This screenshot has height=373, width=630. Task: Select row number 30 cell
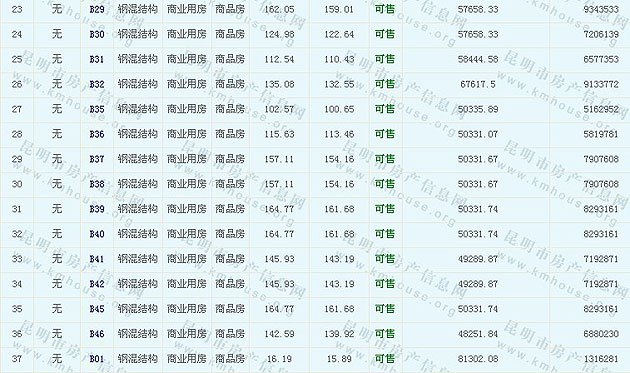[x=17, y=184]
